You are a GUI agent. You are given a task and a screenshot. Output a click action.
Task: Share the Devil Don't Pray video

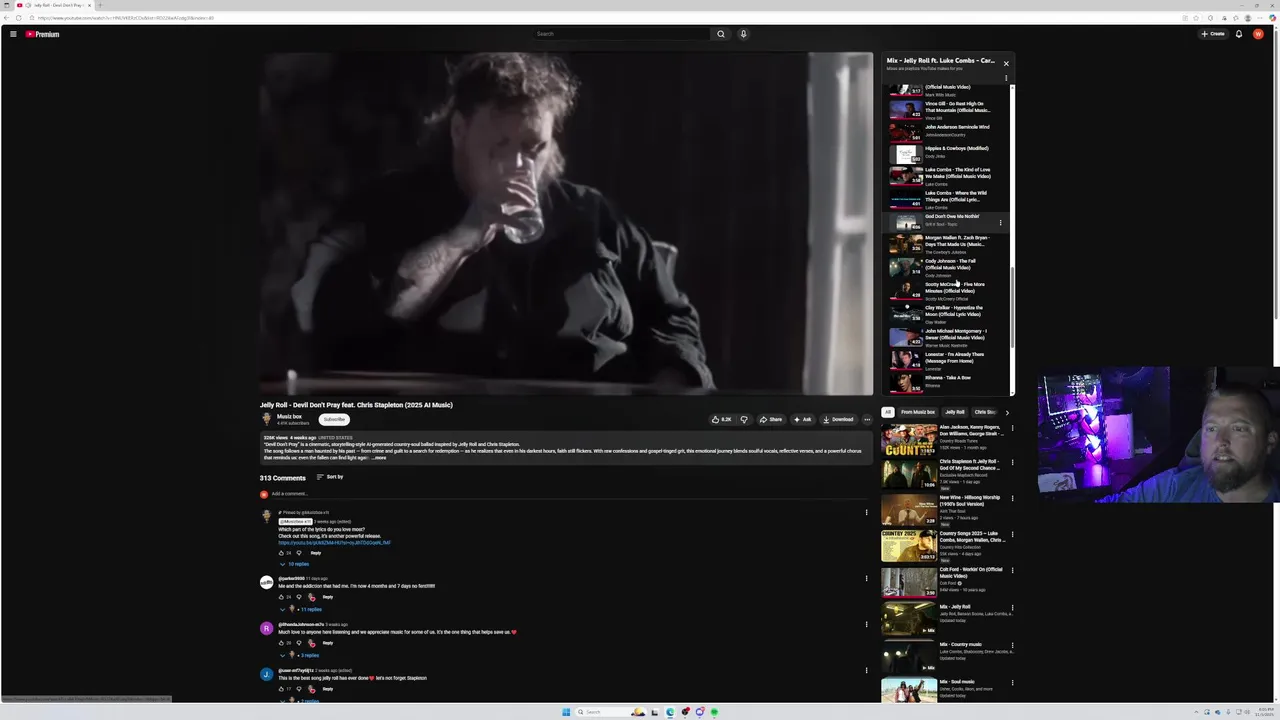(770, 419)
